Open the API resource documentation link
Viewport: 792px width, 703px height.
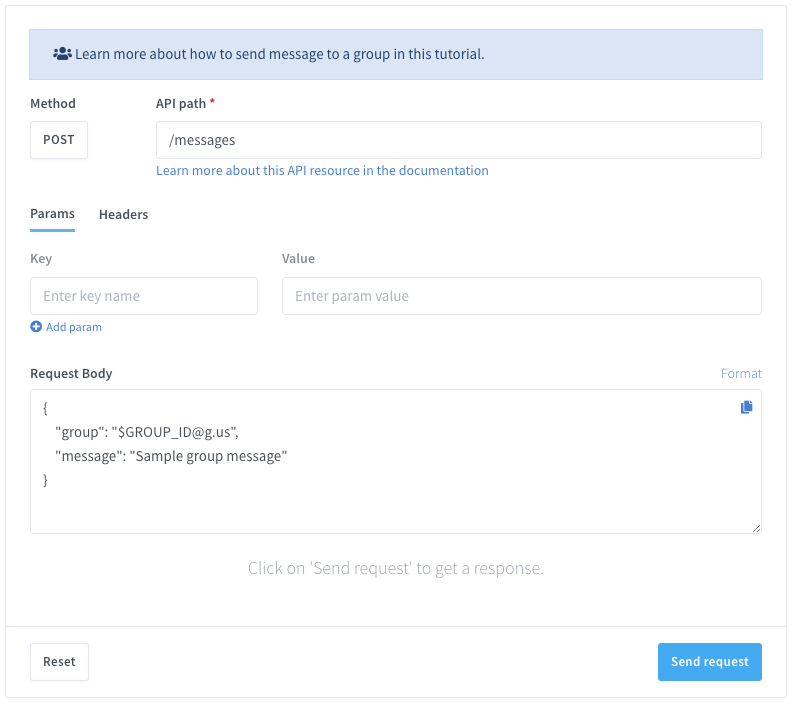[322, 171]
